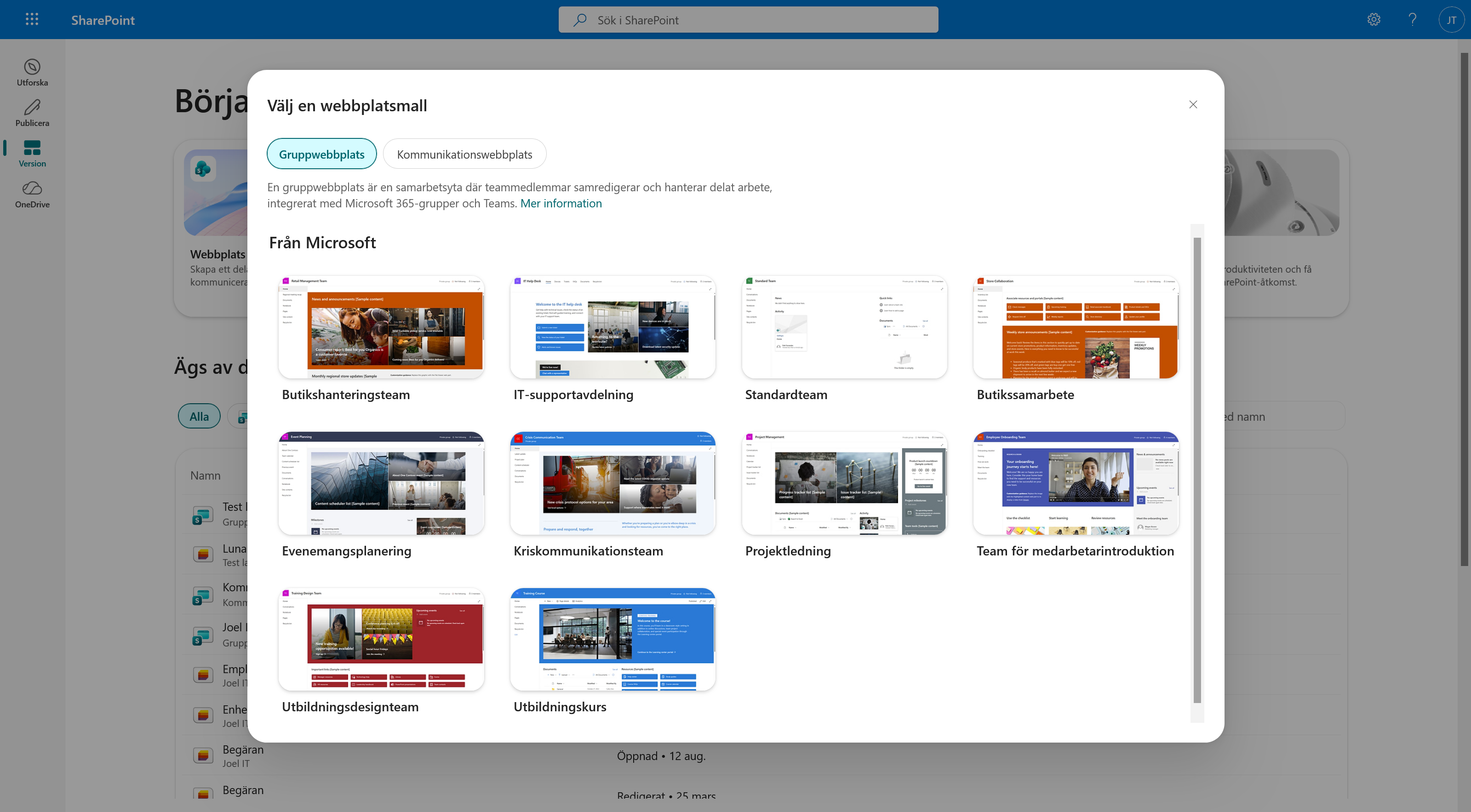Image resolution: width=1471 pixels, height=812 pixels.
Task: Click the Namn column header
Action: pos(205,475)
